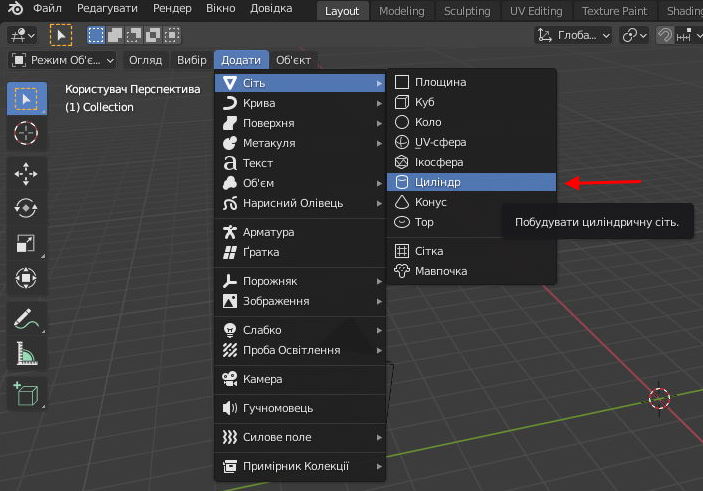
Task: Select the Annotate pencil tool
Action: coord(26,318)
